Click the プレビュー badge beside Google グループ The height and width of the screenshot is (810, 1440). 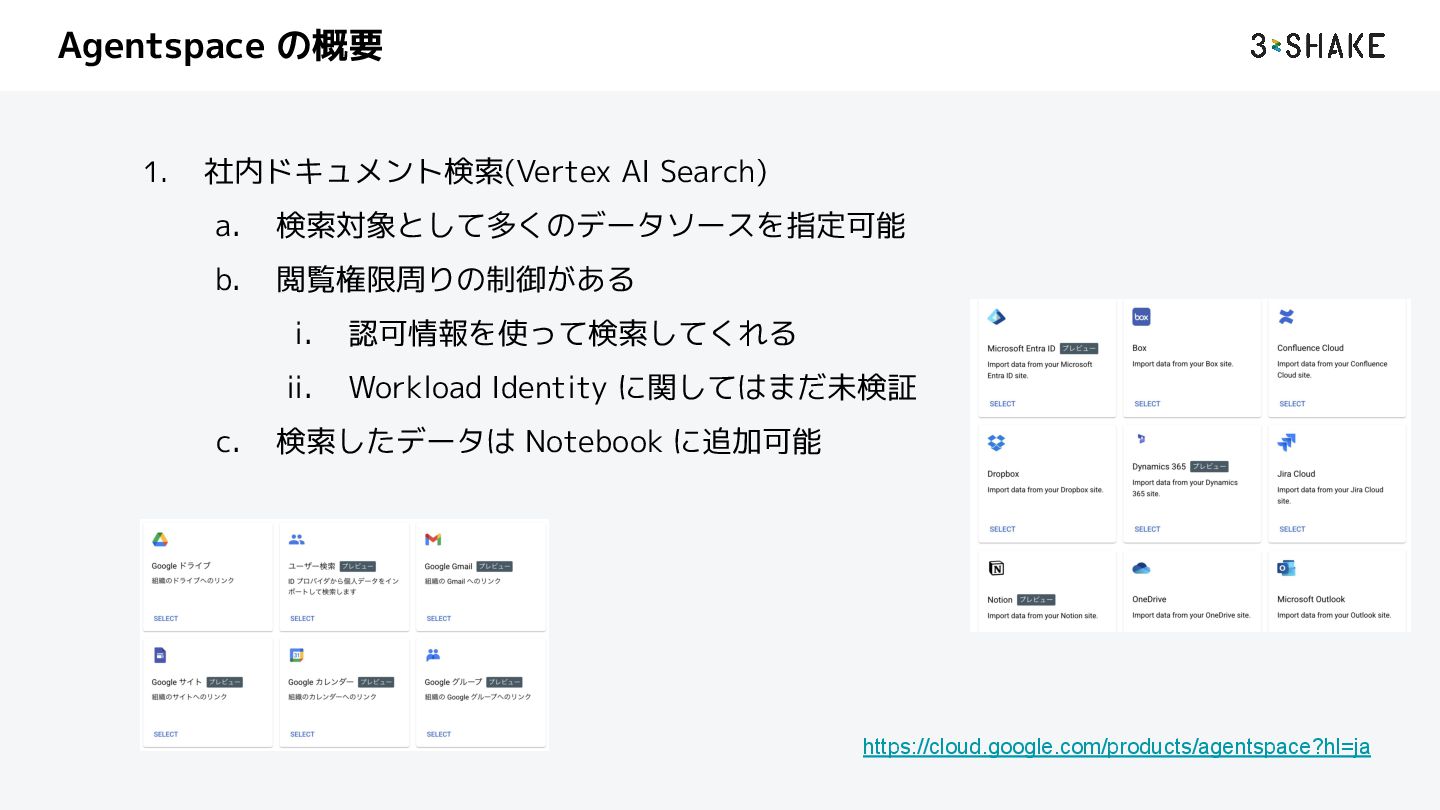504,682
